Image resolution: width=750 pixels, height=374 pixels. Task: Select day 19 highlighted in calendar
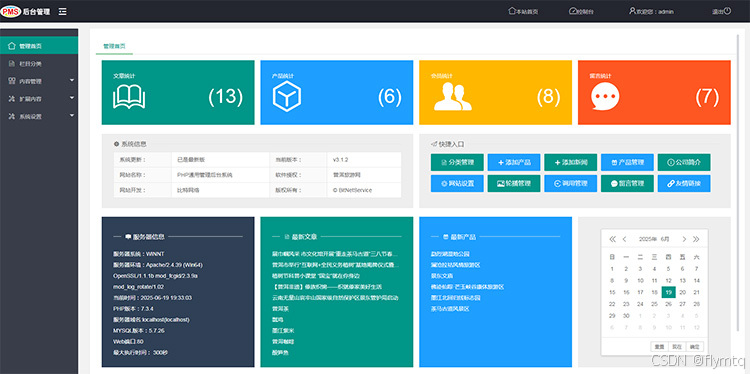pyautogui.click(x=668, y=292)
